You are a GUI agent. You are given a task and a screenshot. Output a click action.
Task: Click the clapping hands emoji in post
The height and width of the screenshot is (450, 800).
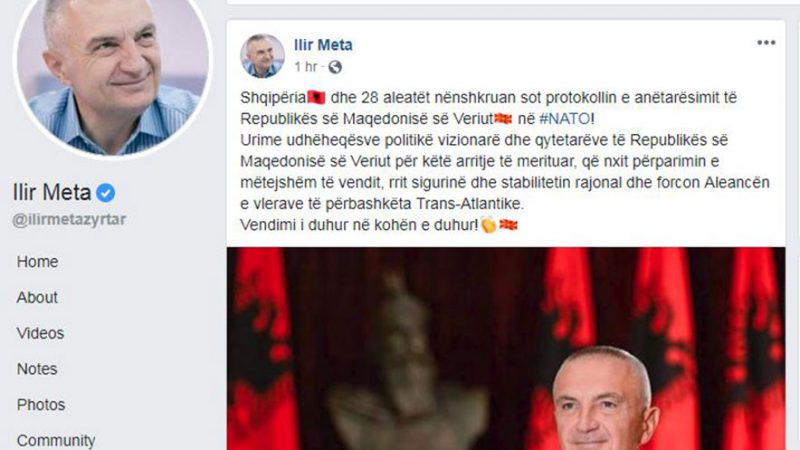pyautogui.click(x=488, y=224)
